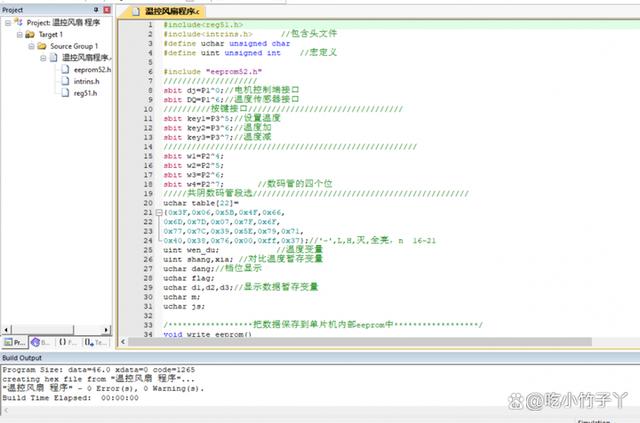Viewport: 640px width, 423px height.
Task: Select the Target 1 folder icon
Action: (x=30, y=34)
